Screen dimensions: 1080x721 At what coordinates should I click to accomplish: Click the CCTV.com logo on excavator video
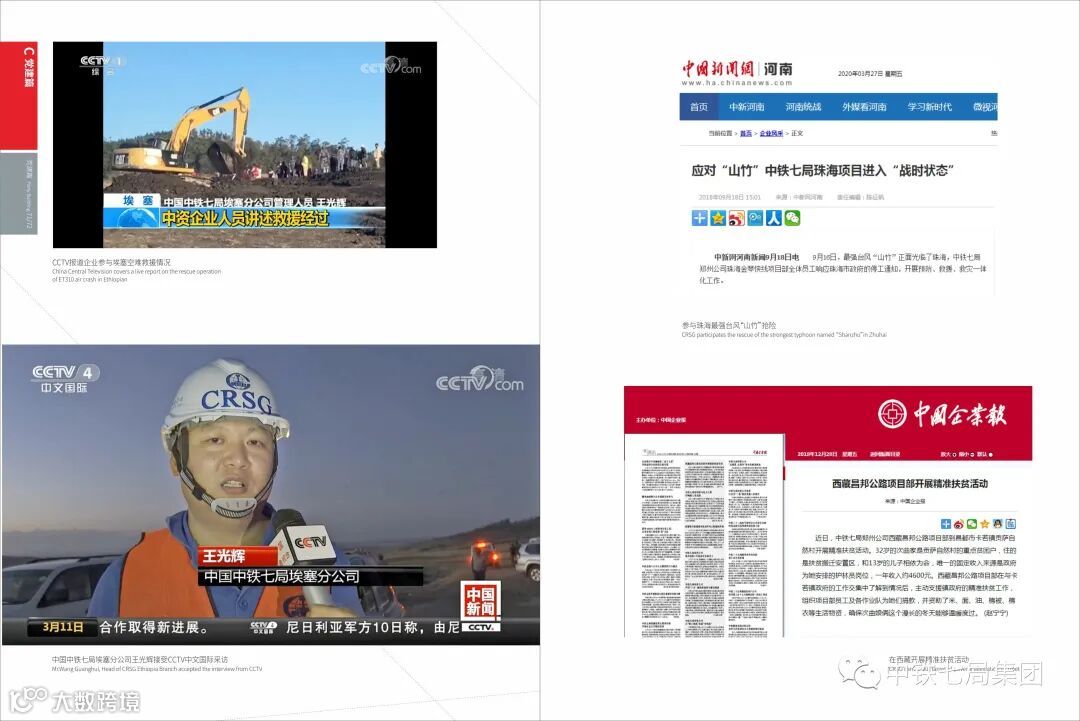point(391,66)
